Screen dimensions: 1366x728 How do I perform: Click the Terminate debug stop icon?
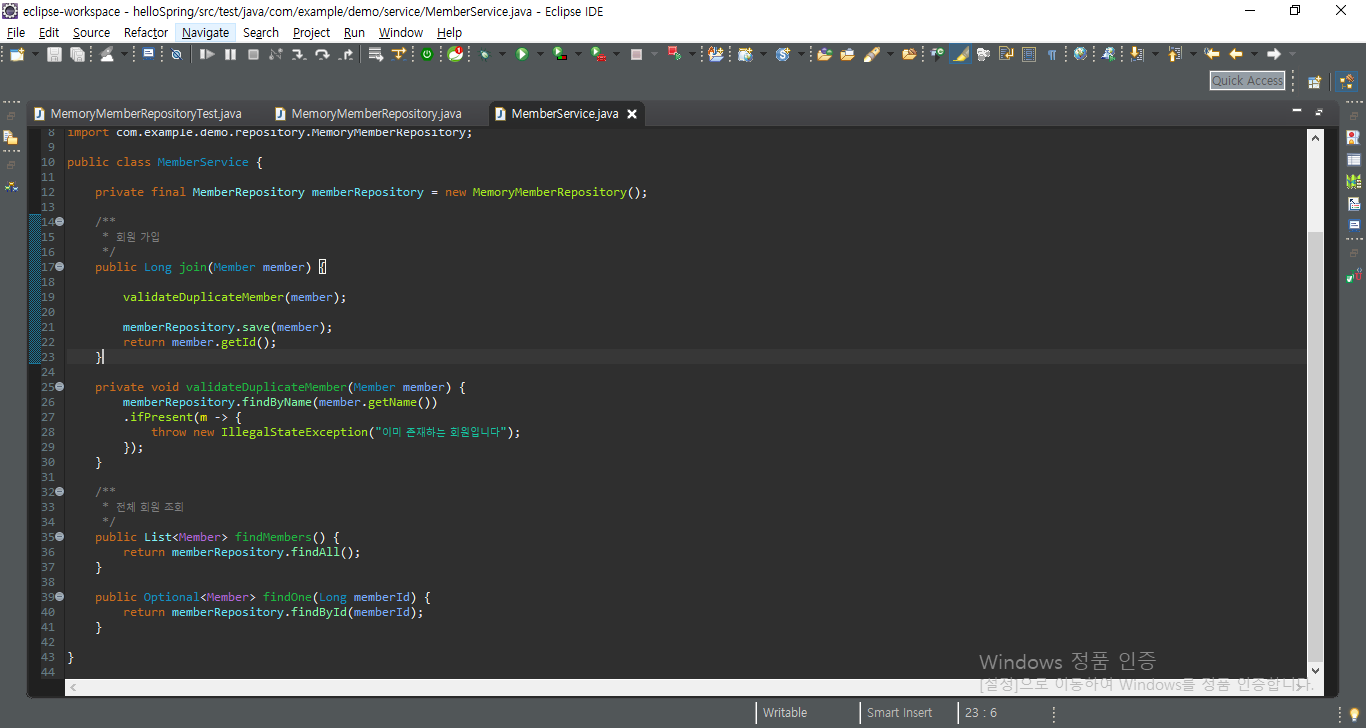tap(253, 54)
